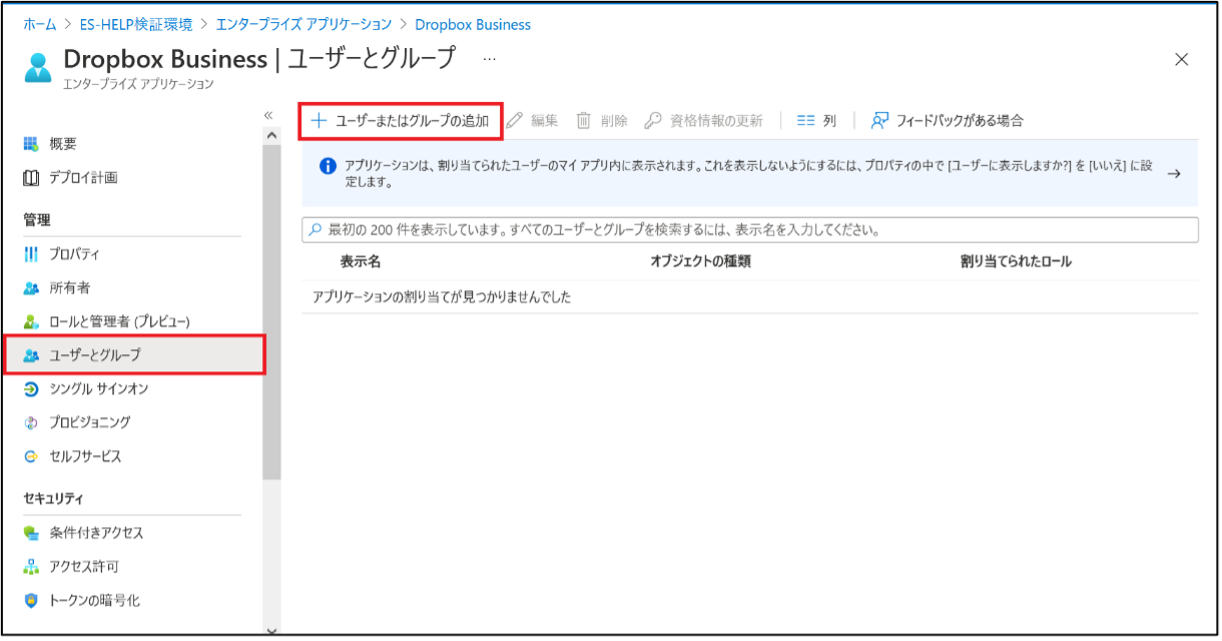Click the 所有者 people icon
Image resolution: width=1222 pixels, height=641 pixels.
[31, 288]
